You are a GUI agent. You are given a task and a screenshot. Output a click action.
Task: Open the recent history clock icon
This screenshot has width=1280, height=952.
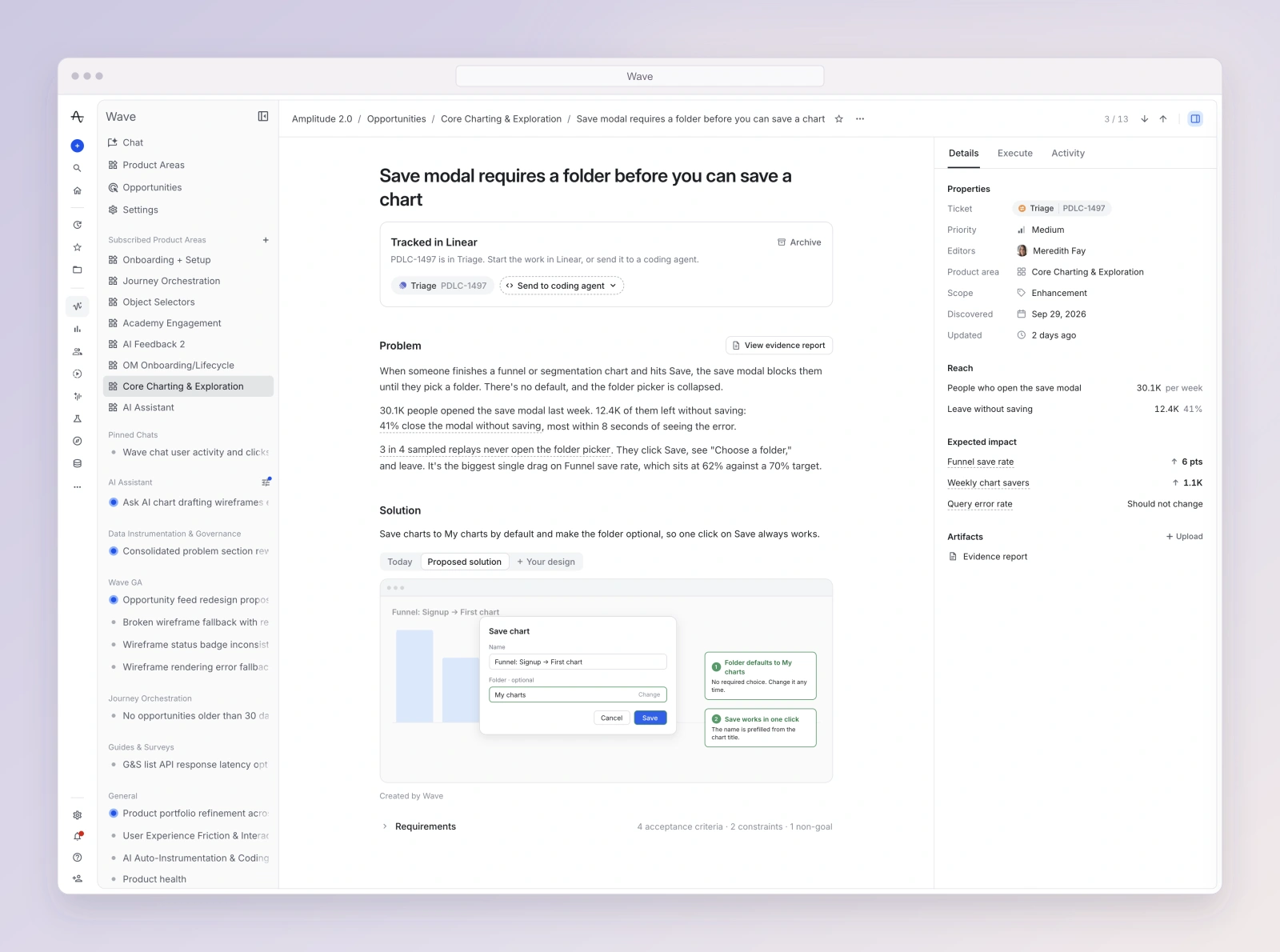point(77,225)
